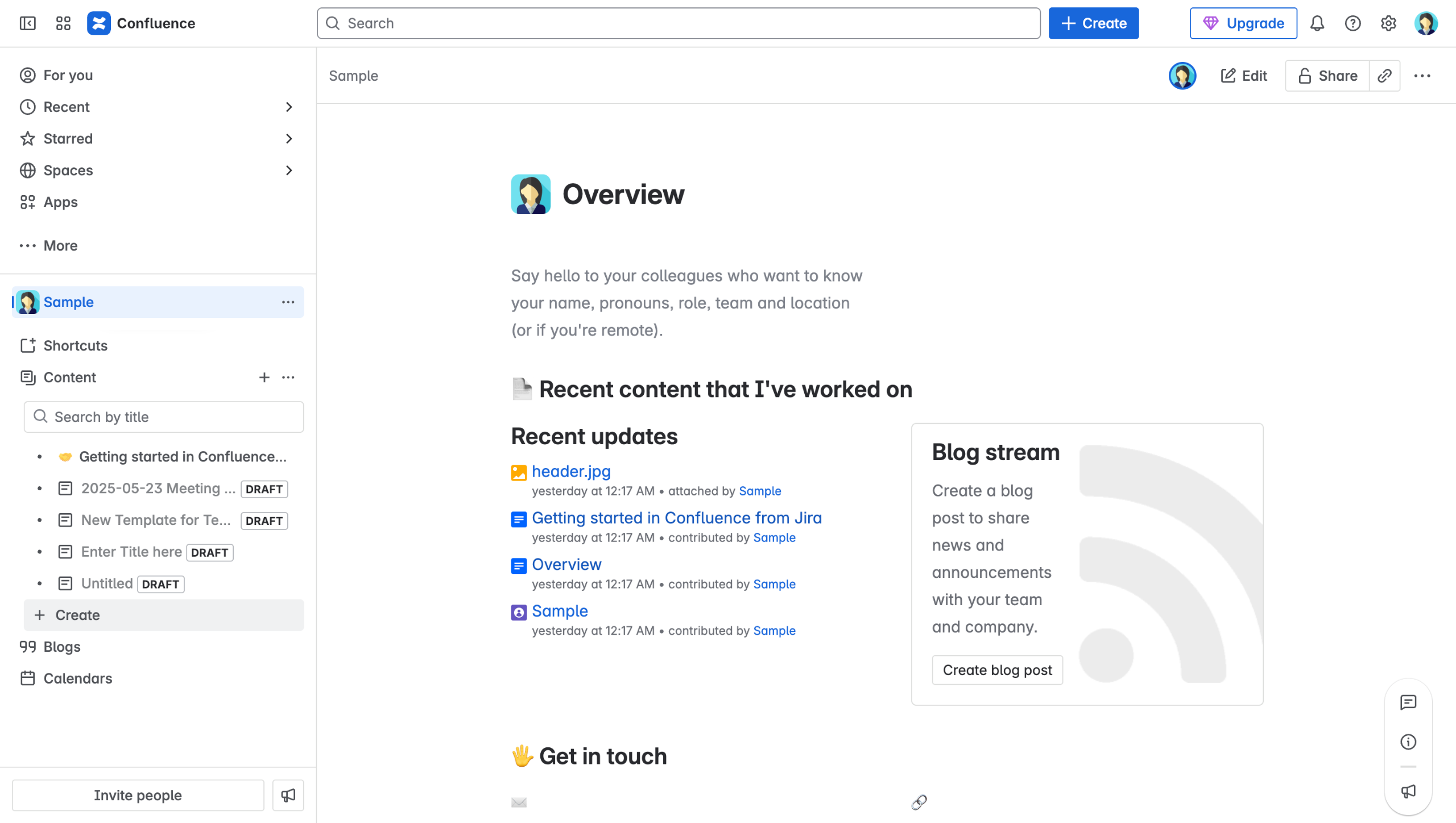Open the Sample space more-actions menu

coord(288,302)
